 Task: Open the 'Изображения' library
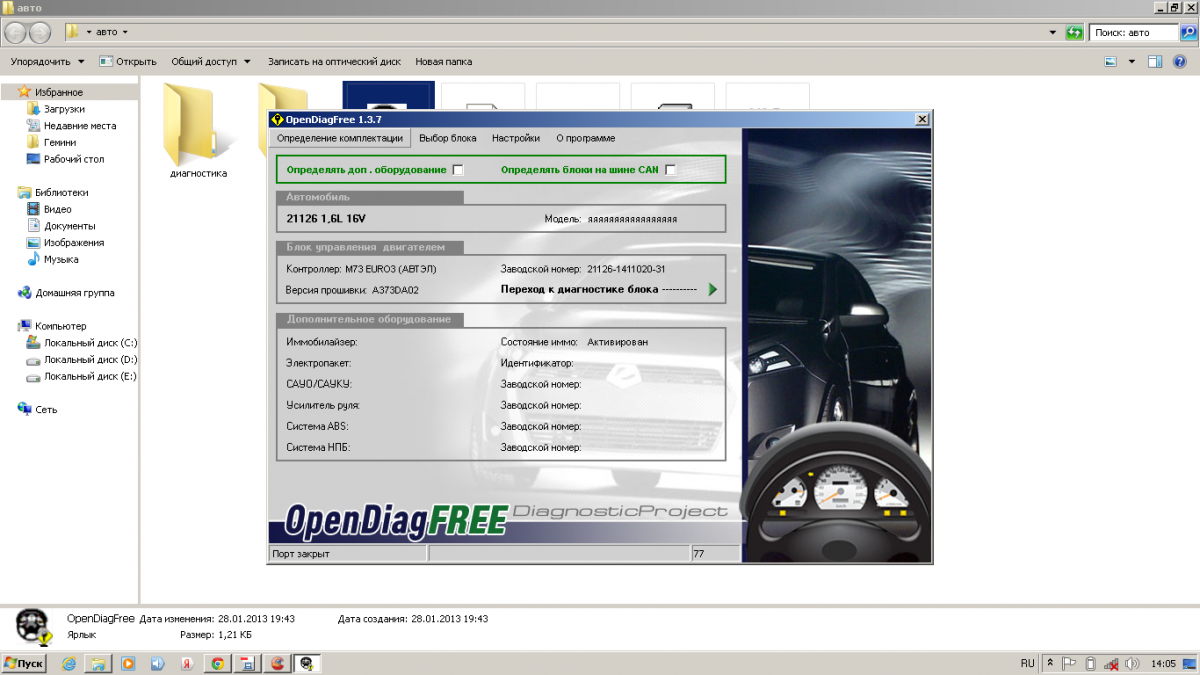click(74, 243)
